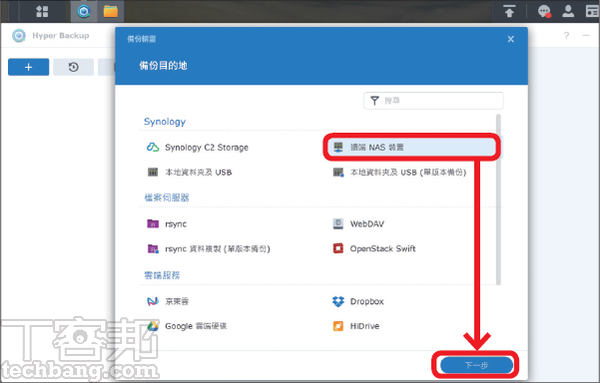Close the backup wizard dialog
Screen dimensions: 600x383
coord(510,39)
